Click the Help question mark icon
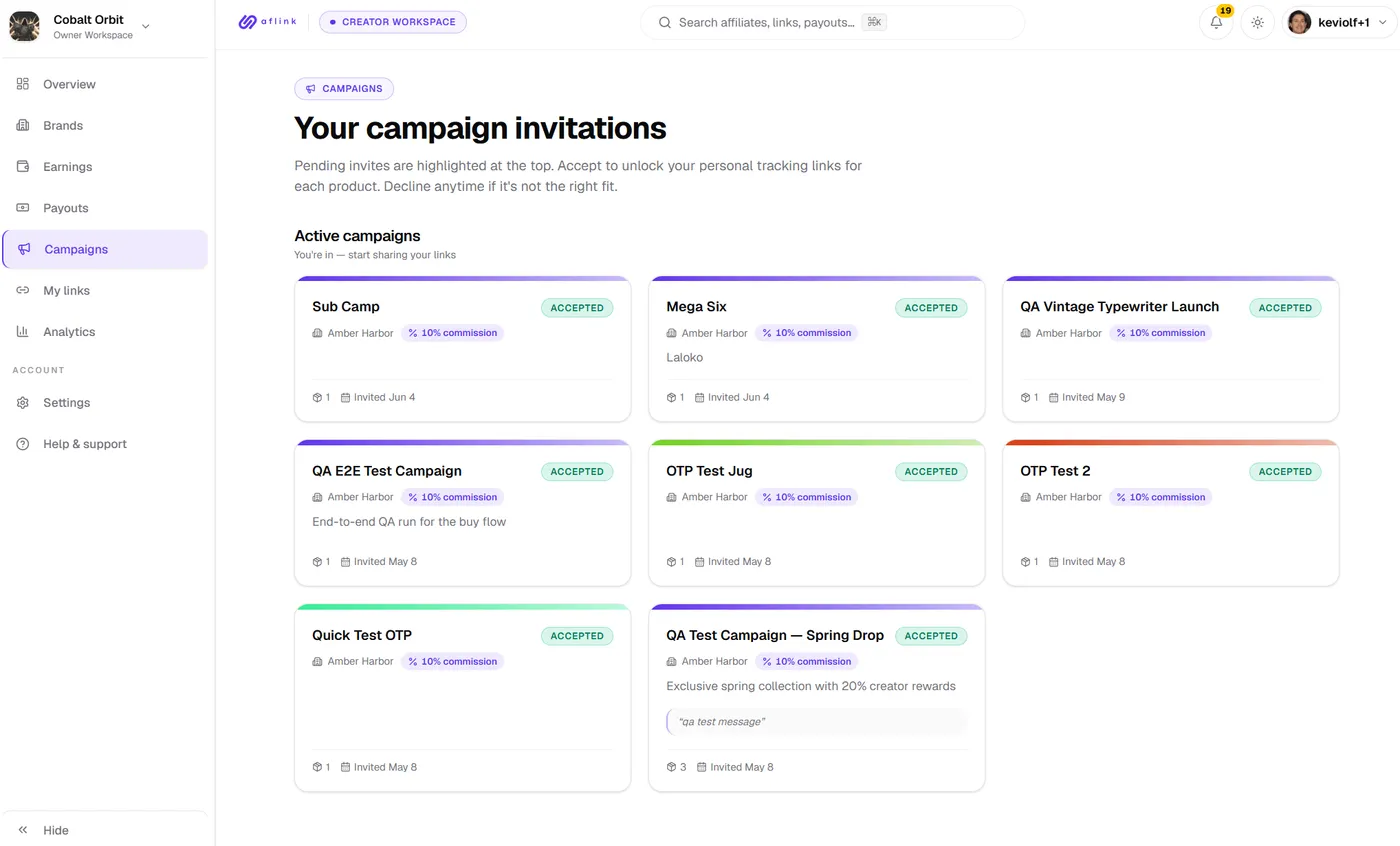The width and height of the screenshot is (1400, 846). click(x=23, y=444)
